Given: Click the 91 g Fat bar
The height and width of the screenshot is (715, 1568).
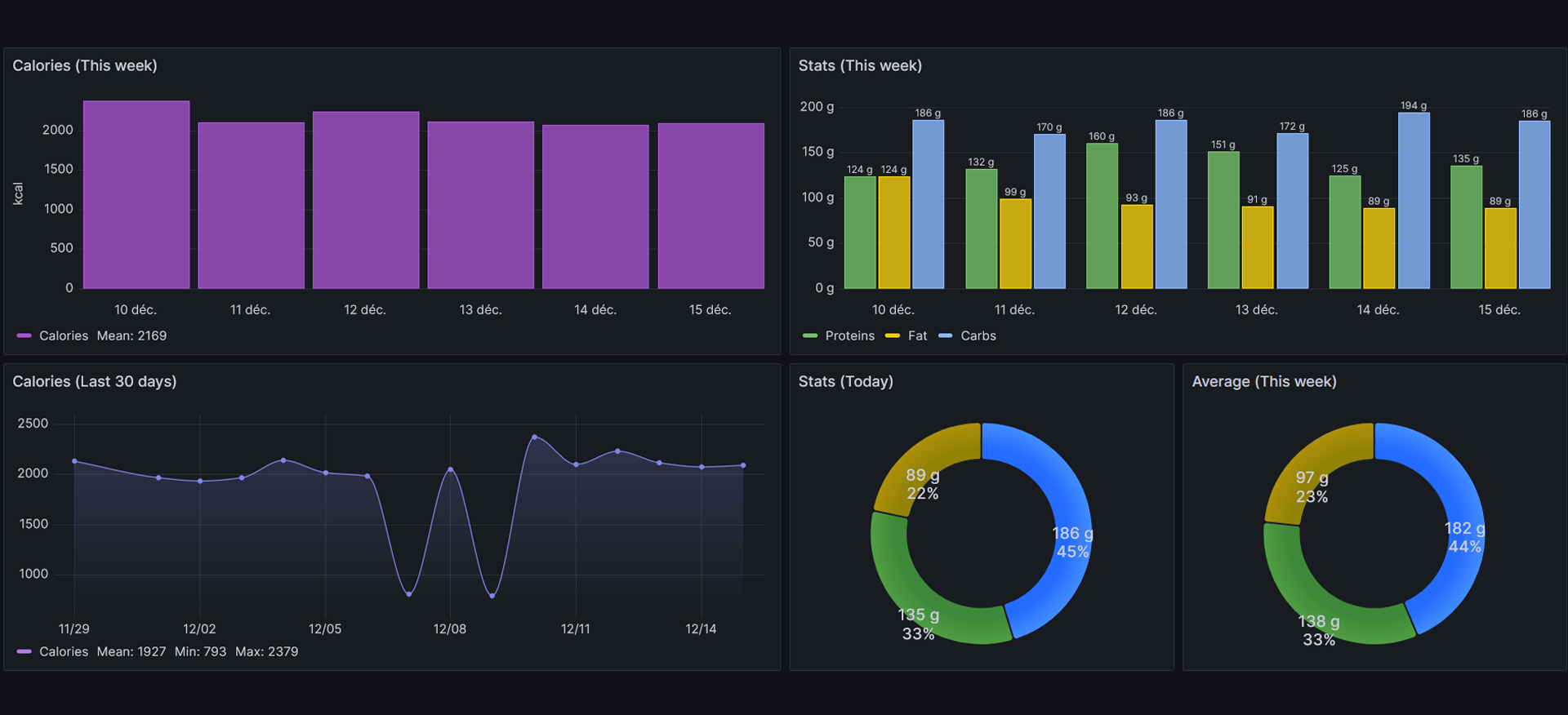Looking at the screenshot, I should (x=1258, y=247).
